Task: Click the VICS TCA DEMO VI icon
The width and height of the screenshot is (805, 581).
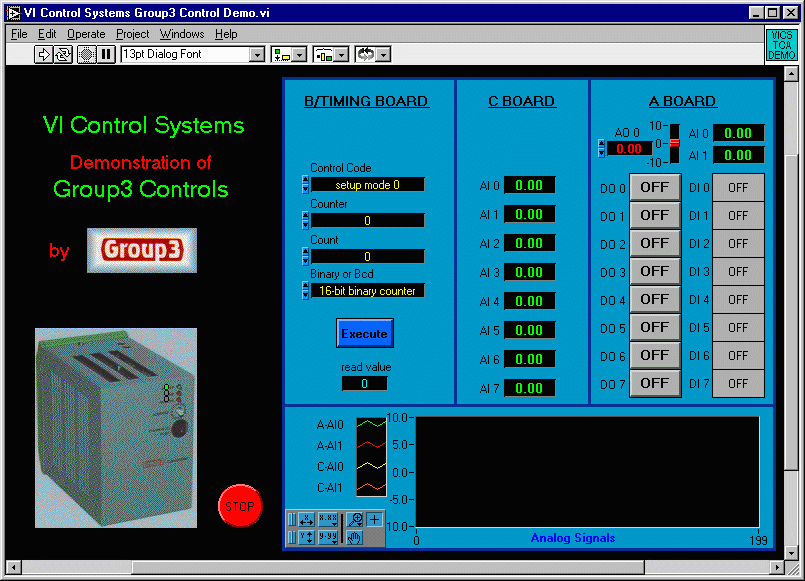Action: 781,45
